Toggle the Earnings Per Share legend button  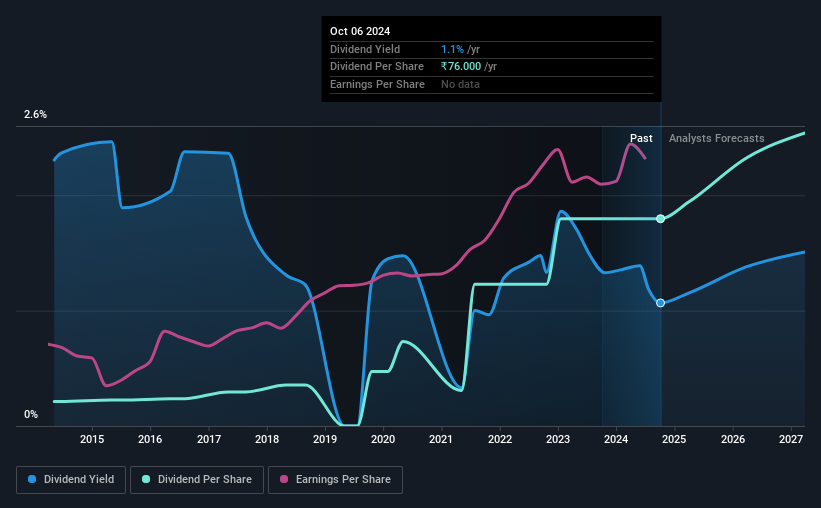pos(335,480)
